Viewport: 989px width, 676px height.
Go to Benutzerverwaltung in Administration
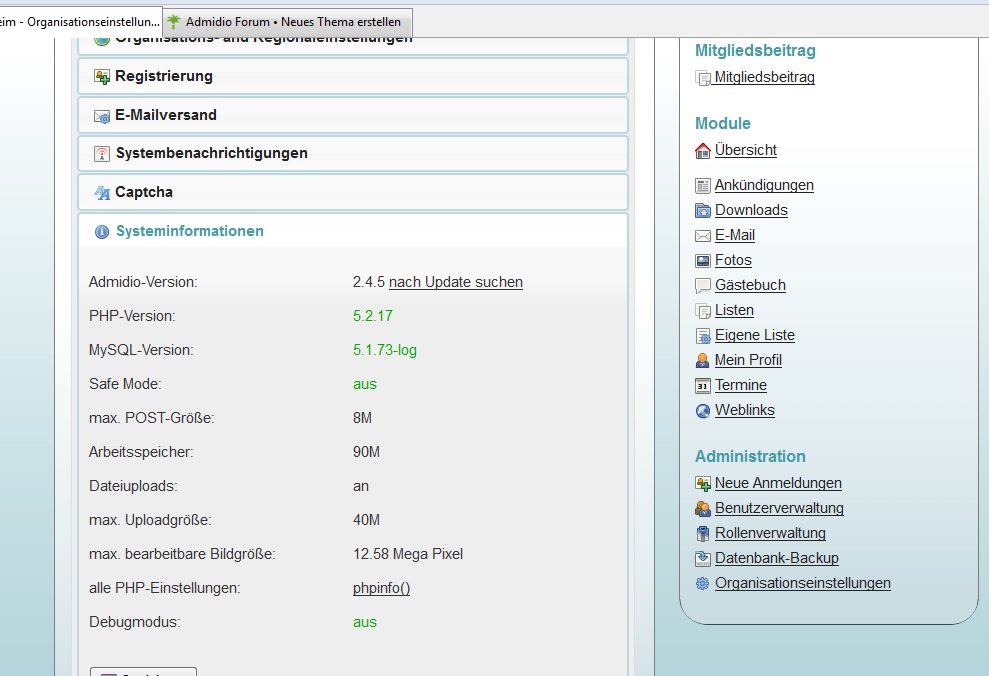point(779,508)
